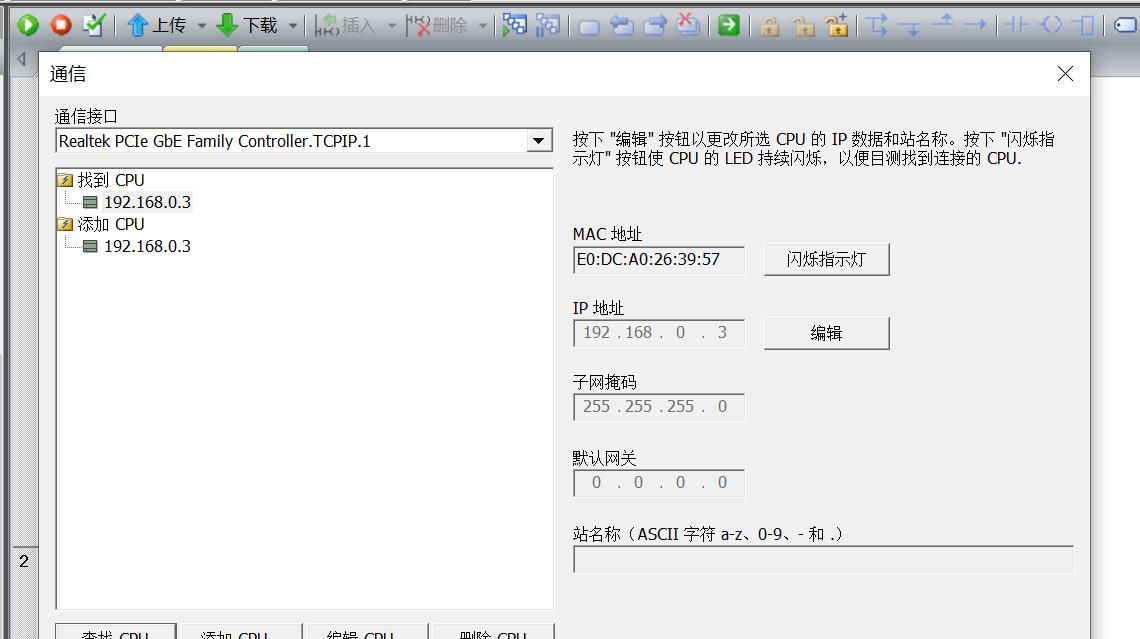Click the Run (green start) icon
Image resolution: width=1140 pixels, height=639 pixels.
tap(27, 24)
